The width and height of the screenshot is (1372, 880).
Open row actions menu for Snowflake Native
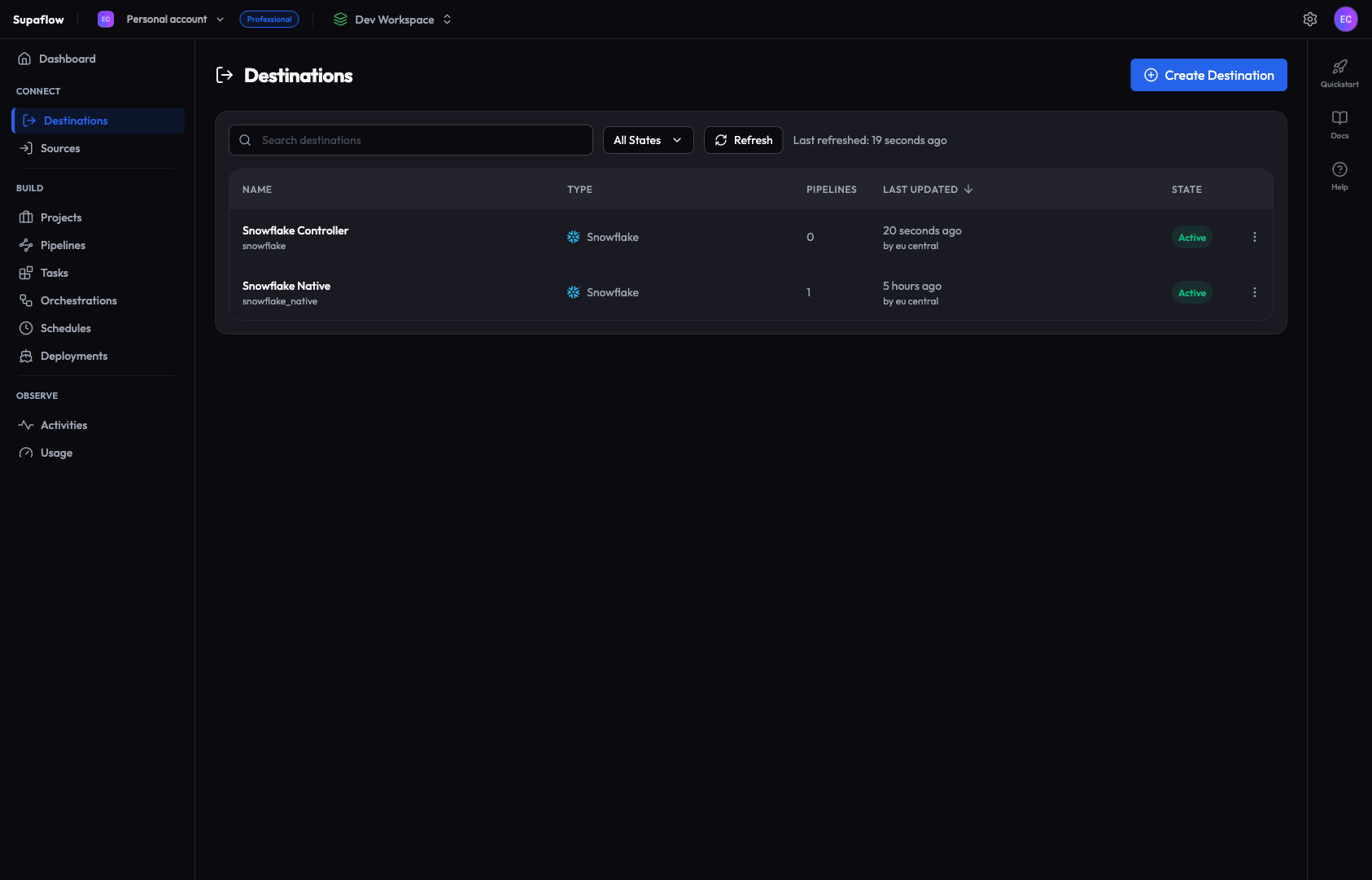click(x=1254, y=292)
